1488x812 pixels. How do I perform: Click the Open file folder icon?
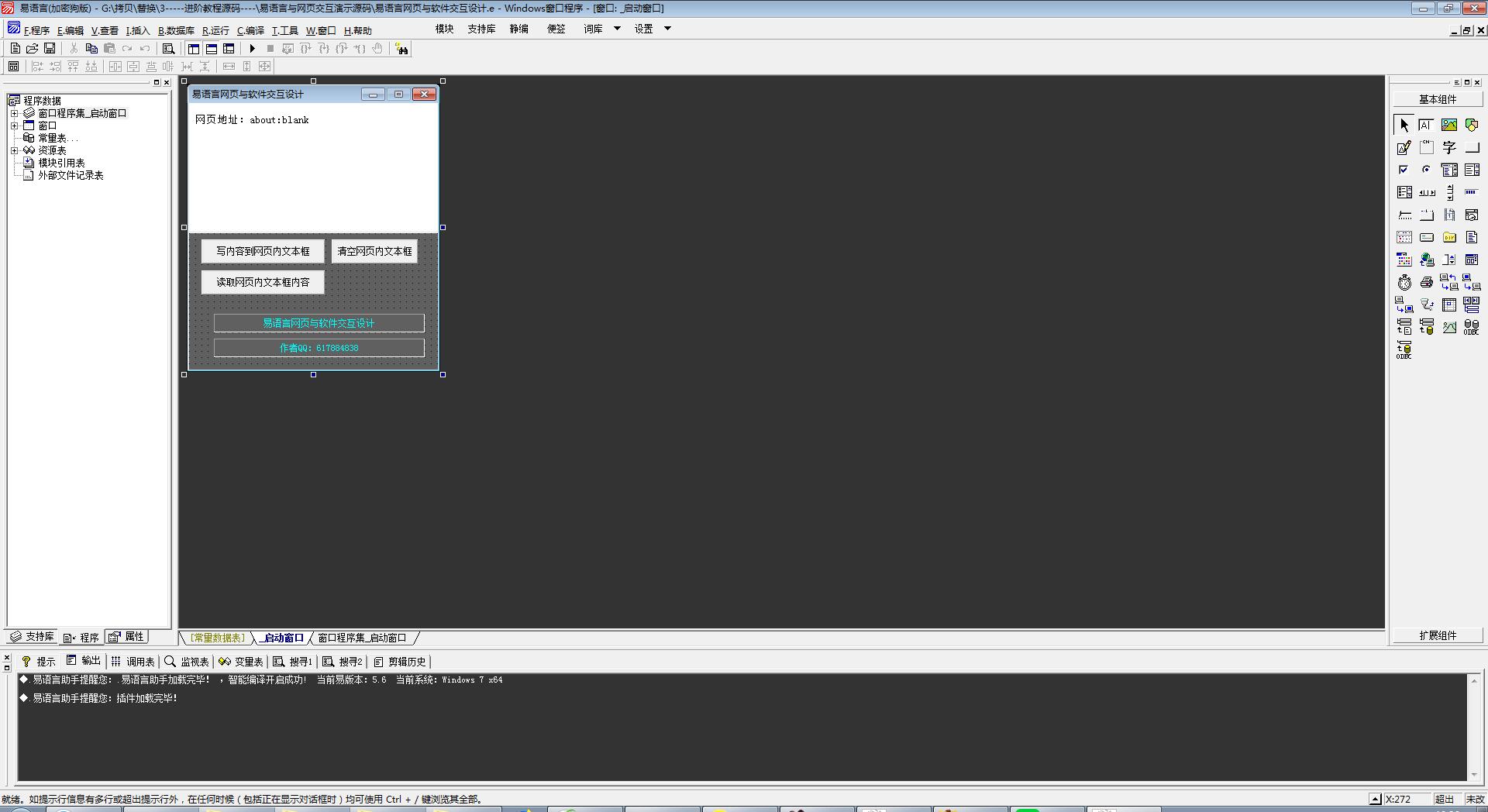pyautogui.click(x=33, y=49)
